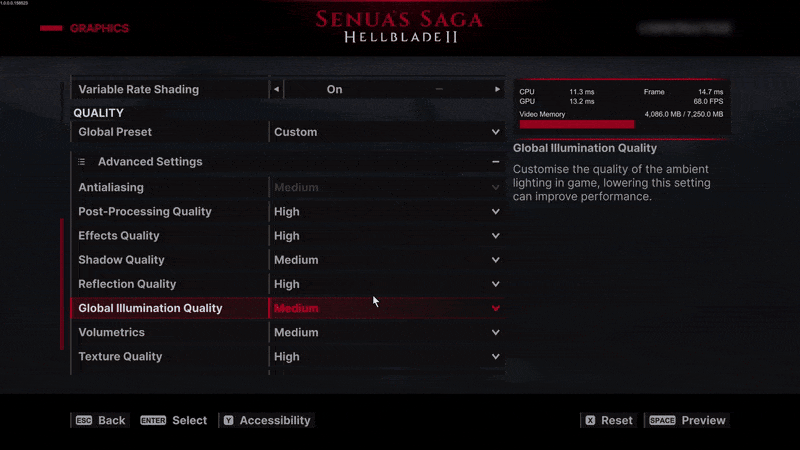This screenshot has height=450, width=800.
Task: Click the ESC key icon for Back
Action: [84, 421]
